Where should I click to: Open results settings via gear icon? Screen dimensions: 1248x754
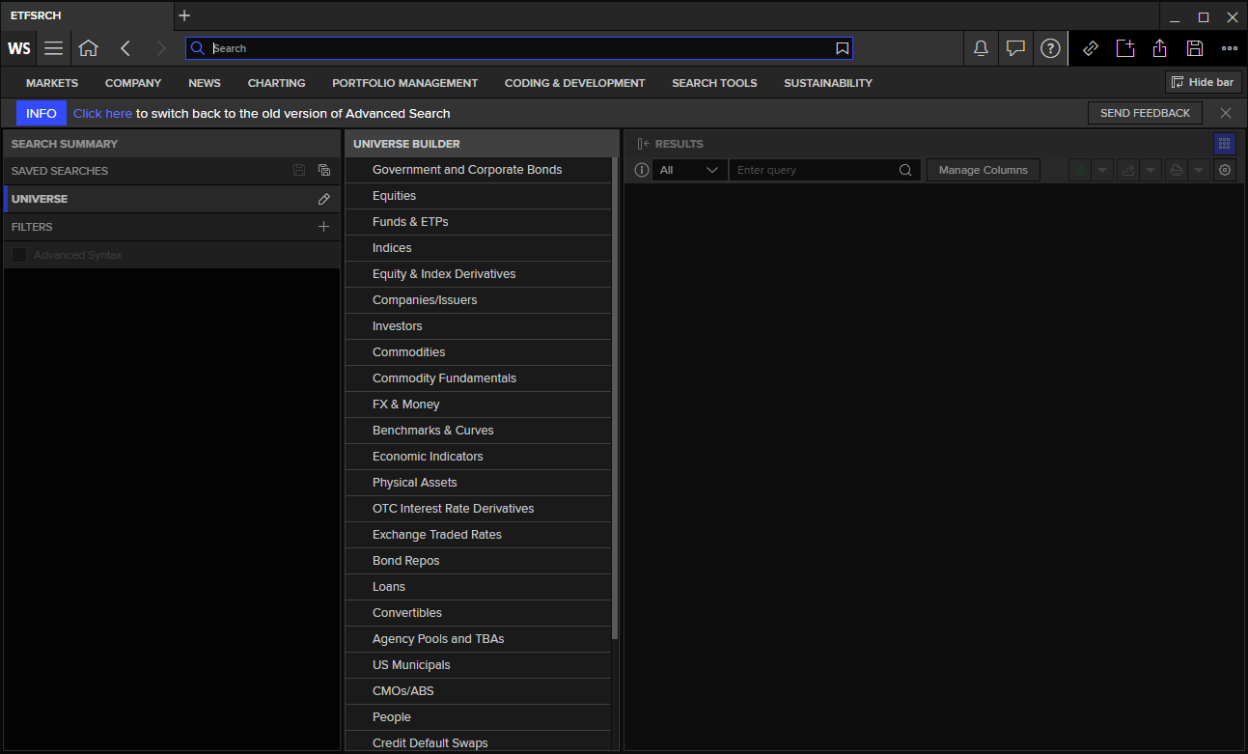click(x=1225, y=170)
